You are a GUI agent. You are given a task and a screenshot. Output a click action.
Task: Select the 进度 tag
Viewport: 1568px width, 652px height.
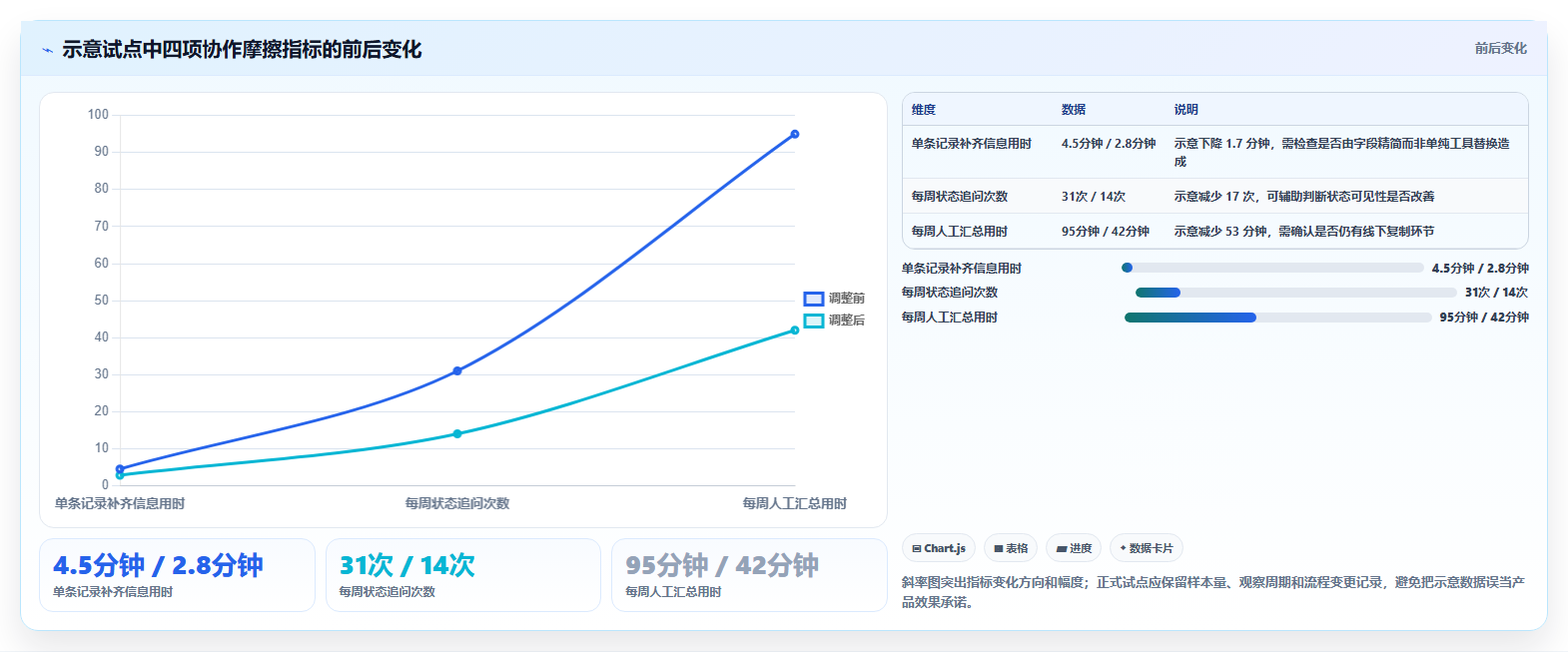(x=1074, y=548)
